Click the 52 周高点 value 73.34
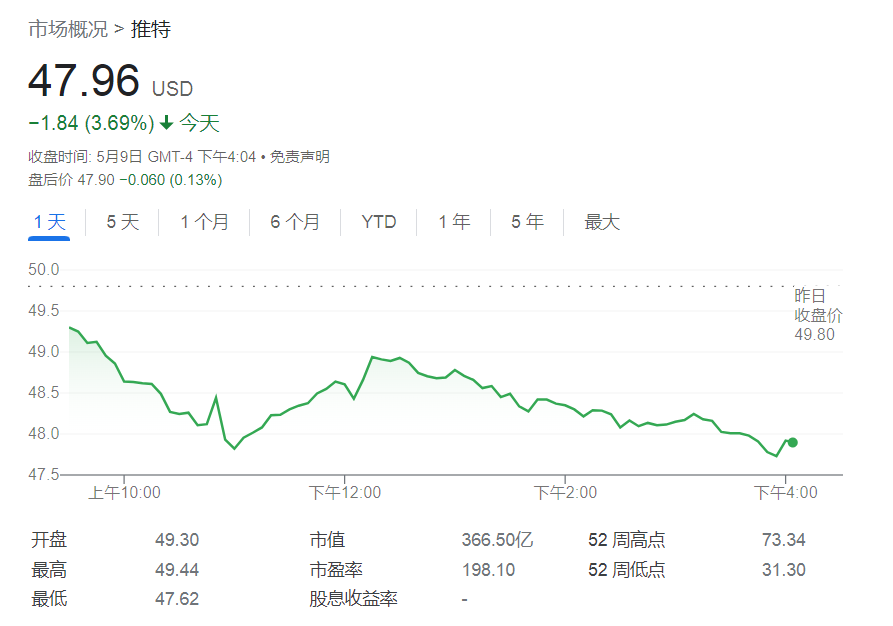This screenshot has height=626, width=893. (x=784, y=539)
